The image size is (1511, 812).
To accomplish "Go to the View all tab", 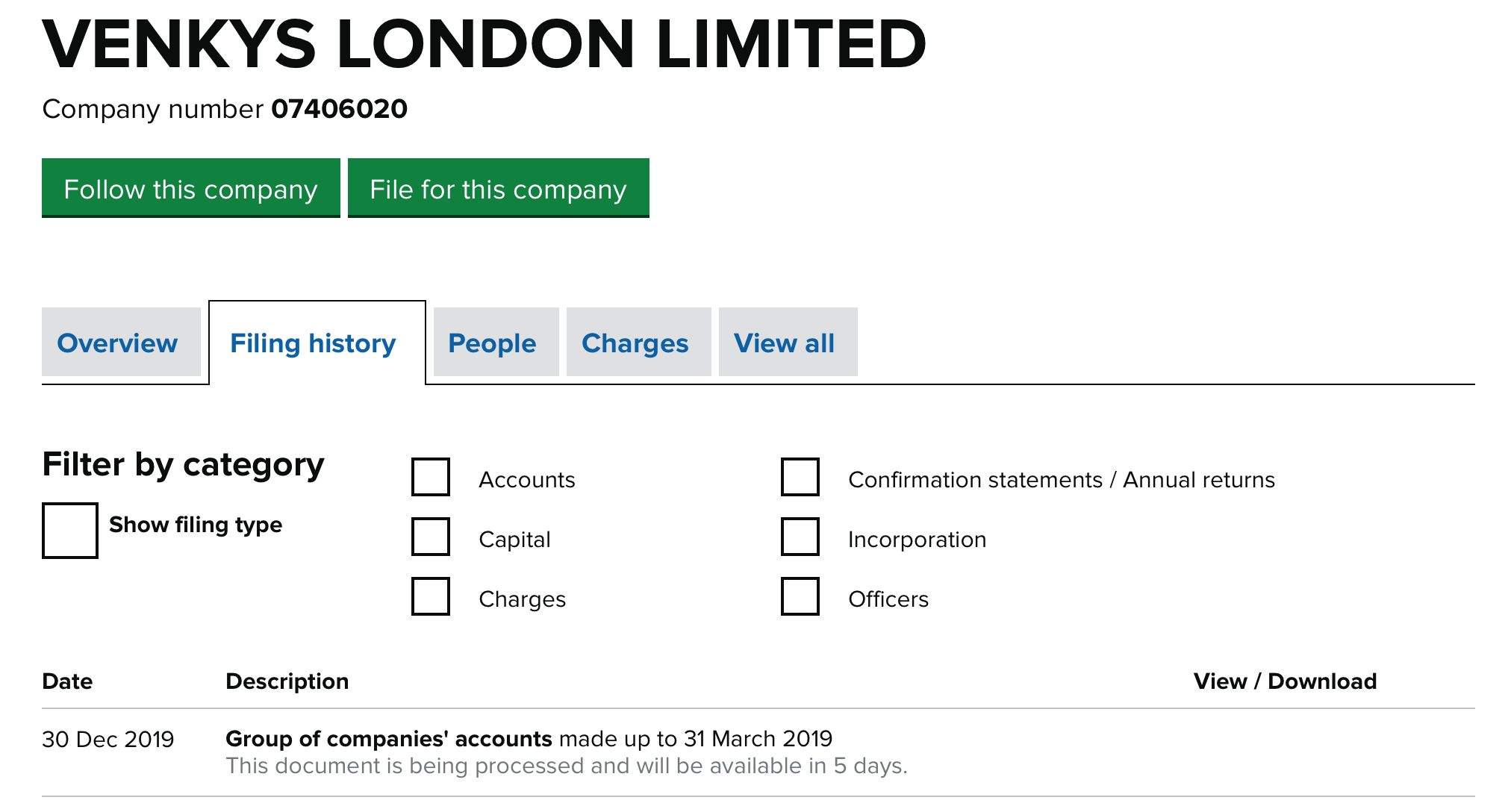I will (784, 343).
